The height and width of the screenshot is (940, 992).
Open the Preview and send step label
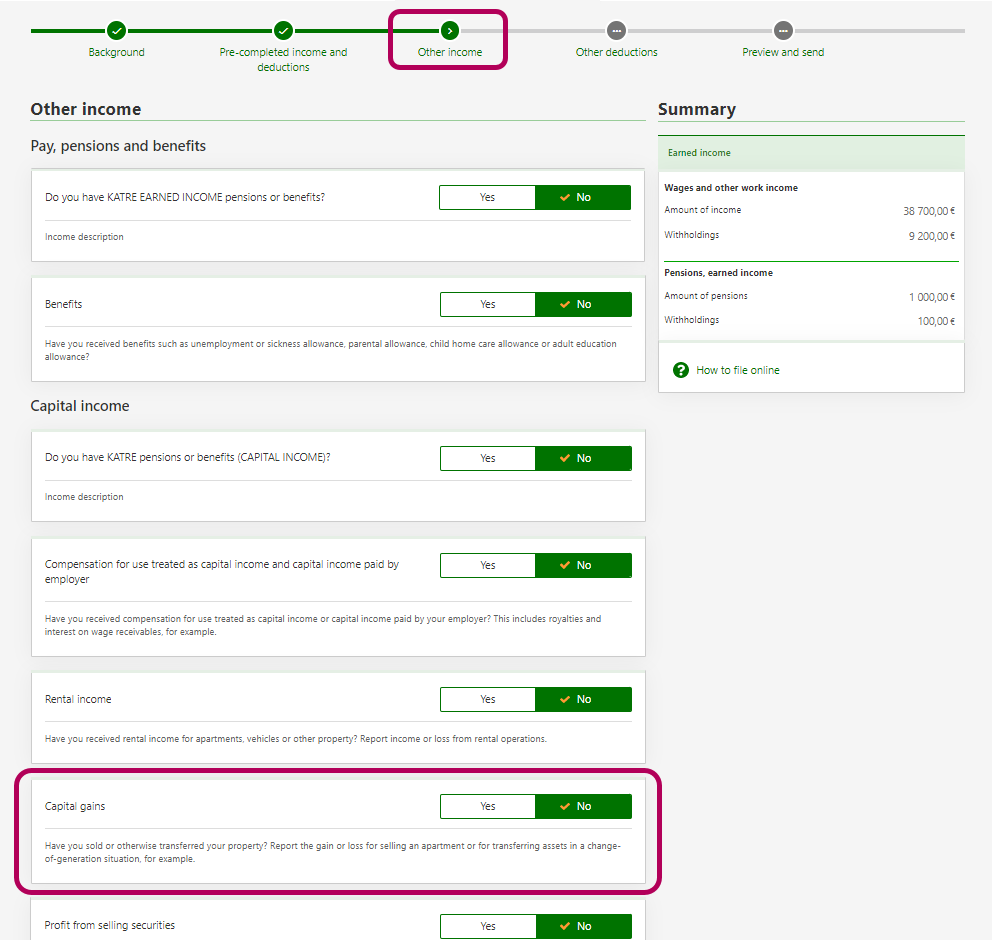pyautogui.click(x=783, y=52)
